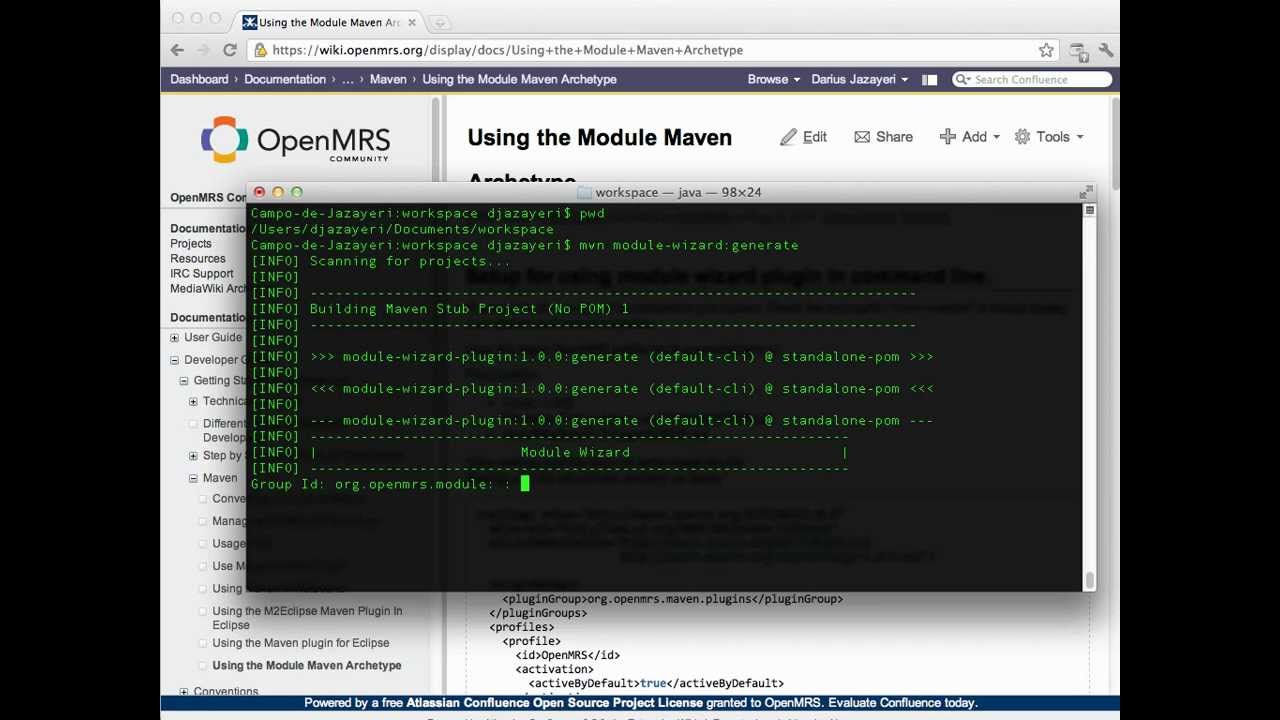Click the browser extension icon beside the star
This screenshot has height=720, width=1280.
pos(1078,50)
